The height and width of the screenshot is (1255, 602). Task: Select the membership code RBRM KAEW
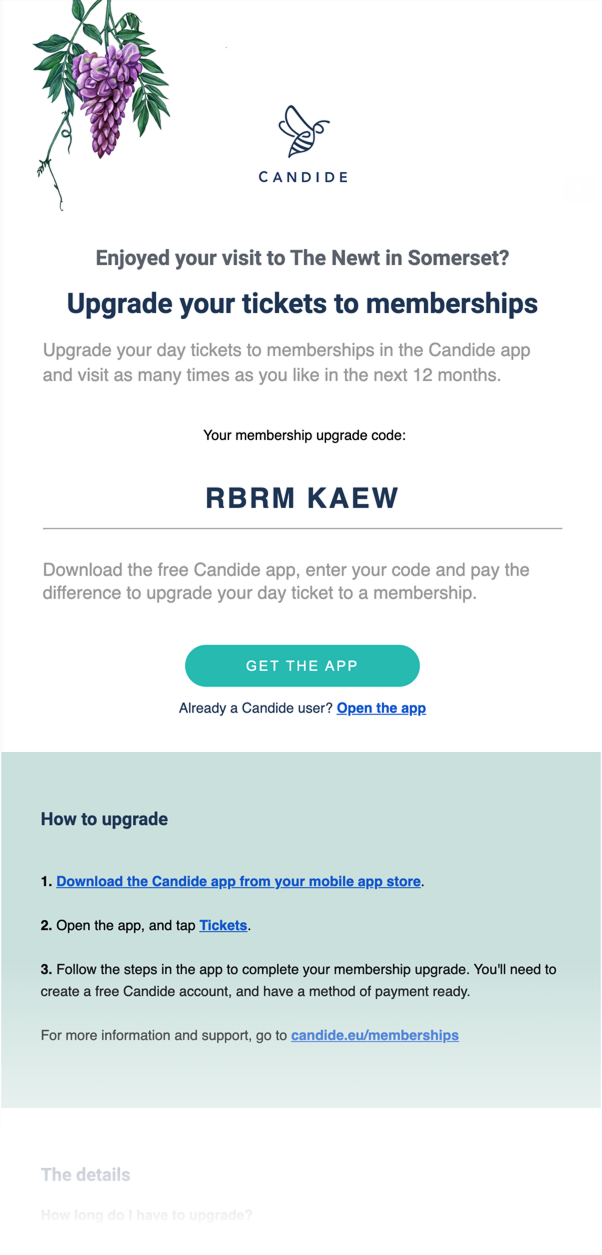tap(301, 497)
